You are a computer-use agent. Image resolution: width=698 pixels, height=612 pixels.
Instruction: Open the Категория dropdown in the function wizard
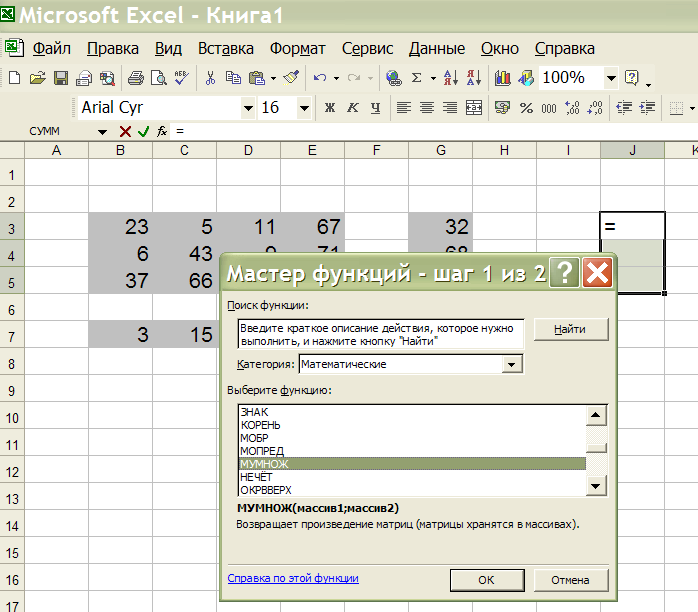(x=511, y=365)
